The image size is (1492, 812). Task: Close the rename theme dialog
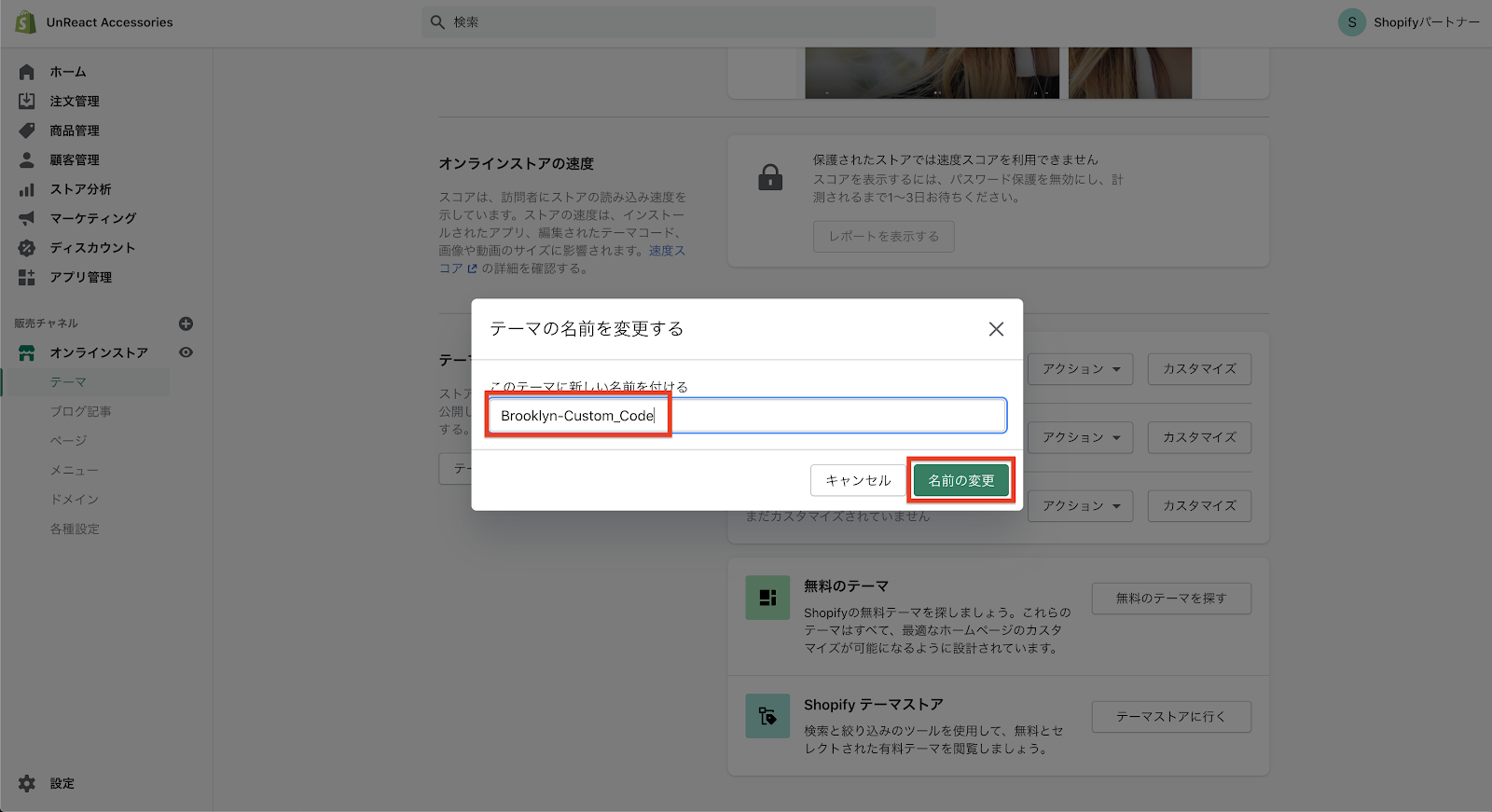[996, 329]
